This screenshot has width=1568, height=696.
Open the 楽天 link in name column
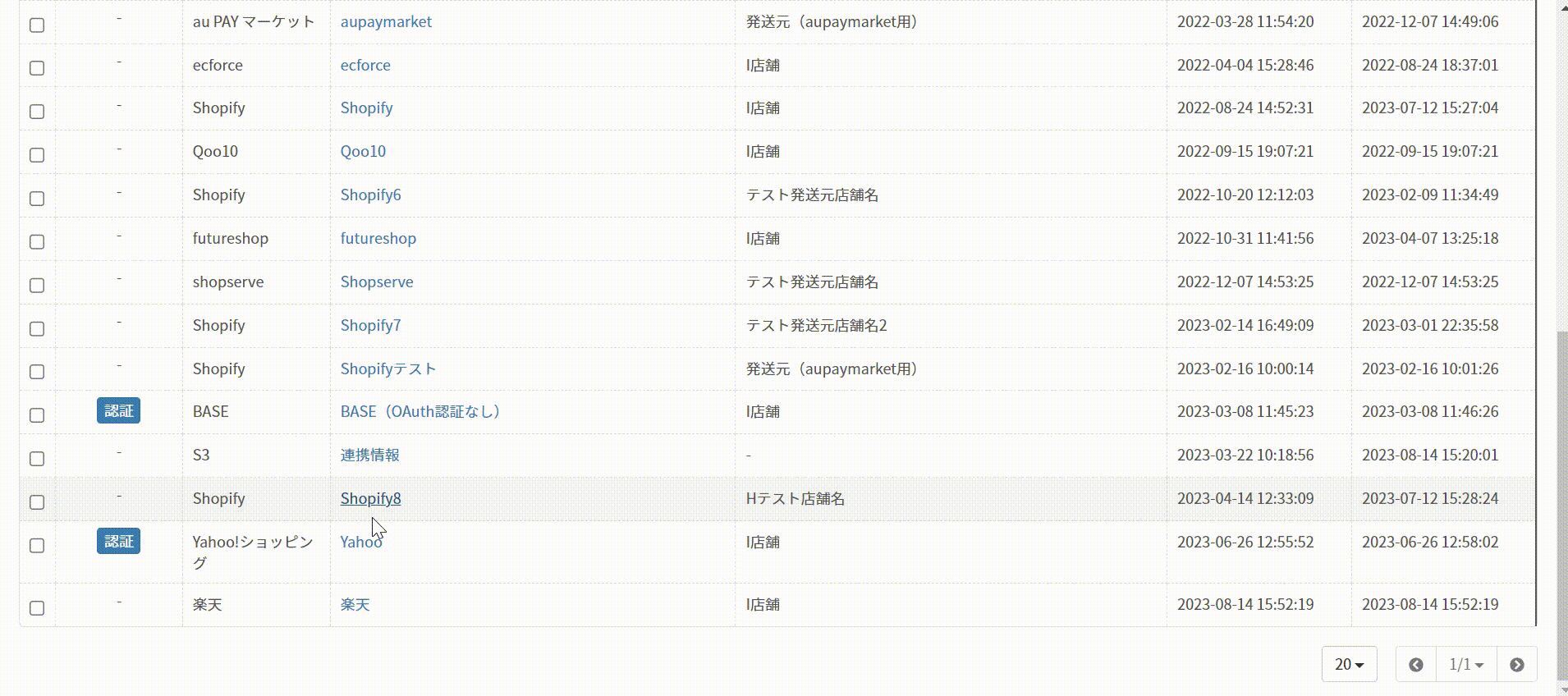point(355,605)
